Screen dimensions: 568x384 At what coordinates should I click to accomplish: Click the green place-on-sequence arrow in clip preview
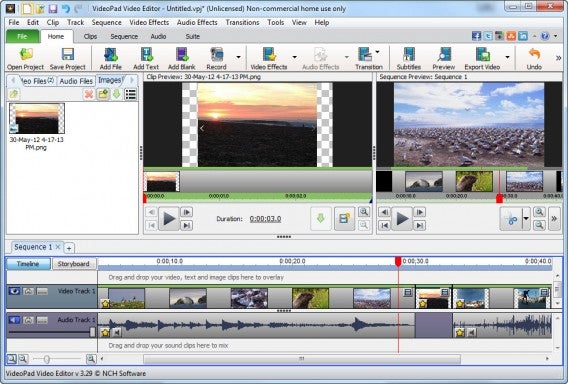321,218
